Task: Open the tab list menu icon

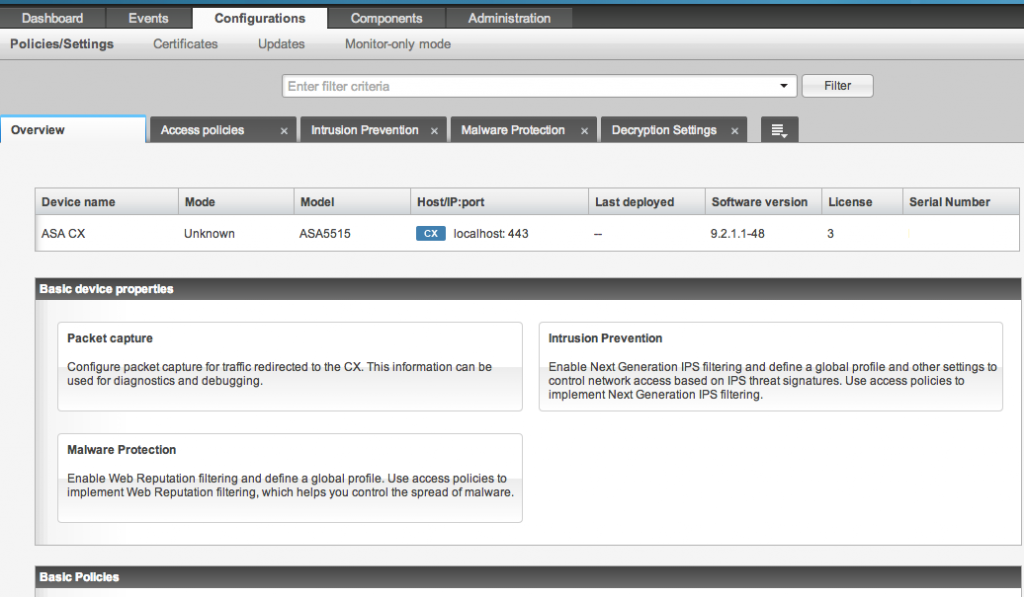Action: 779,131
